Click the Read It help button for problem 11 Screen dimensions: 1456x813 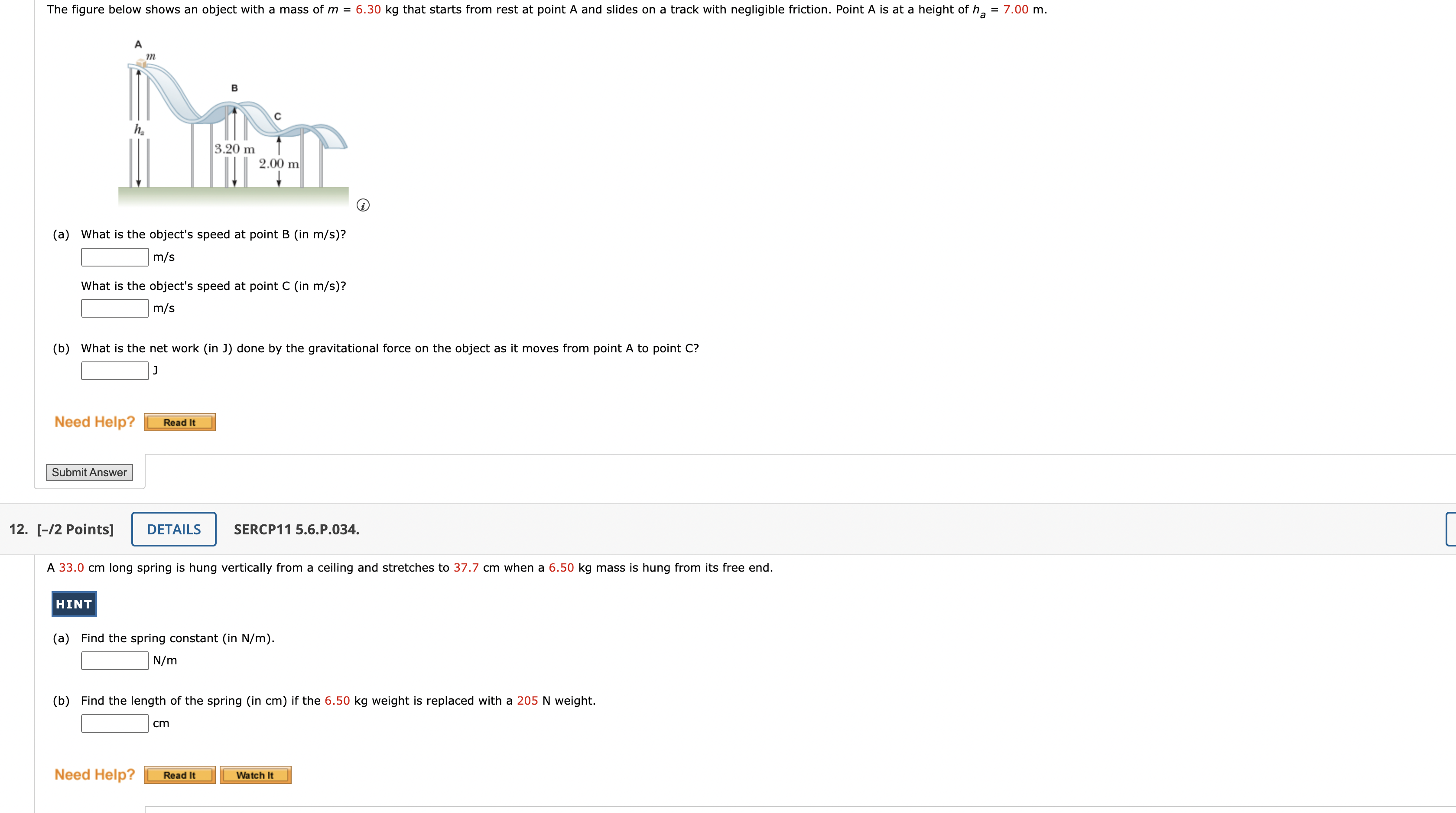[179, 422]
